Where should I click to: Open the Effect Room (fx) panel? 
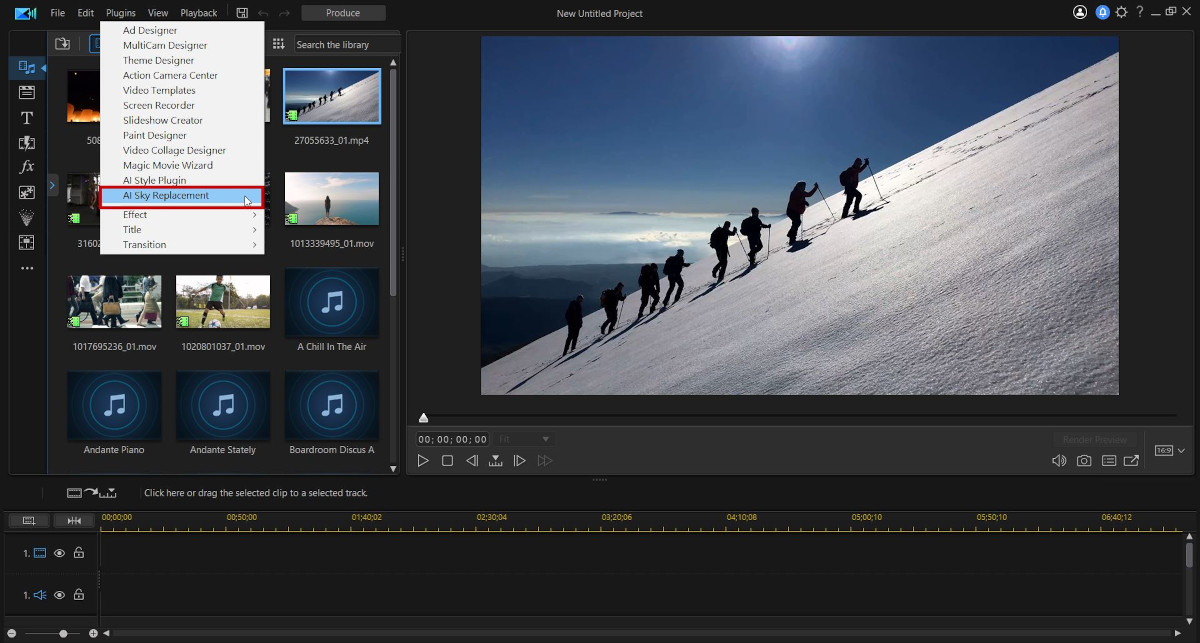(x=26, y=166)
